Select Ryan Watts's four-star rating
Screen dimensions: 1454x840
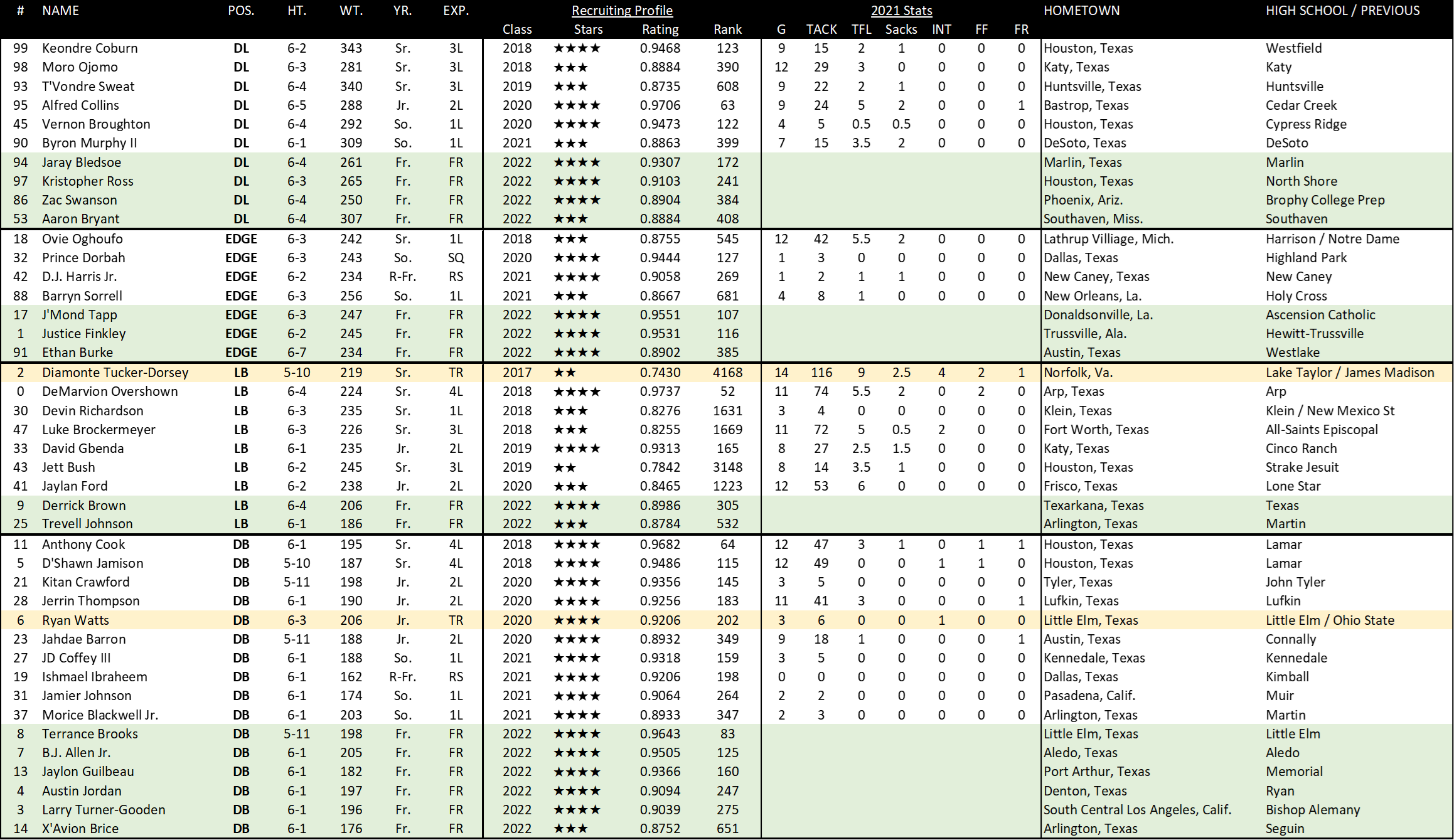pos(577,620)
